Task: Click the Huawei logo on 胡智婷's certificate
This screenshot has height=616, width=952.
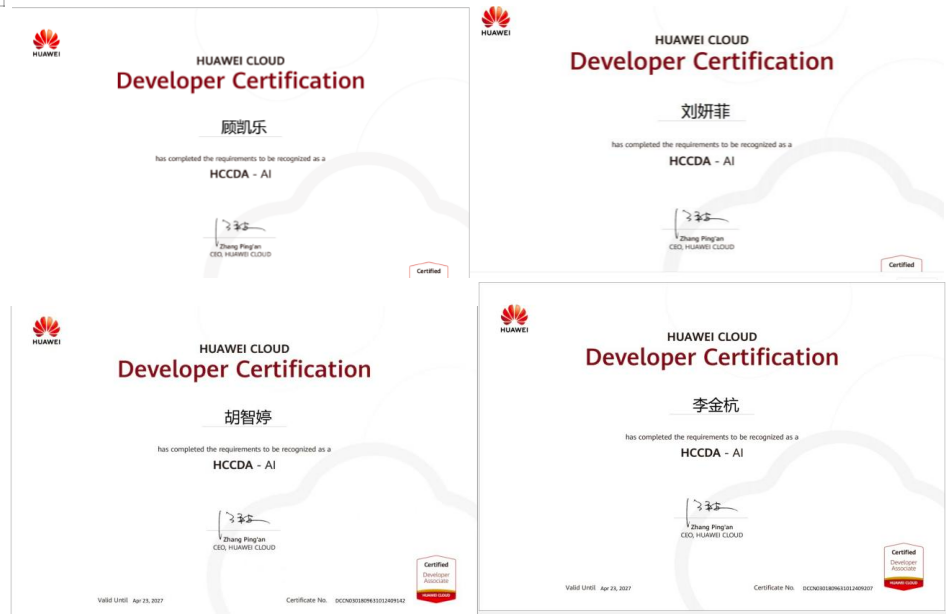Action: tap(47, 331)
